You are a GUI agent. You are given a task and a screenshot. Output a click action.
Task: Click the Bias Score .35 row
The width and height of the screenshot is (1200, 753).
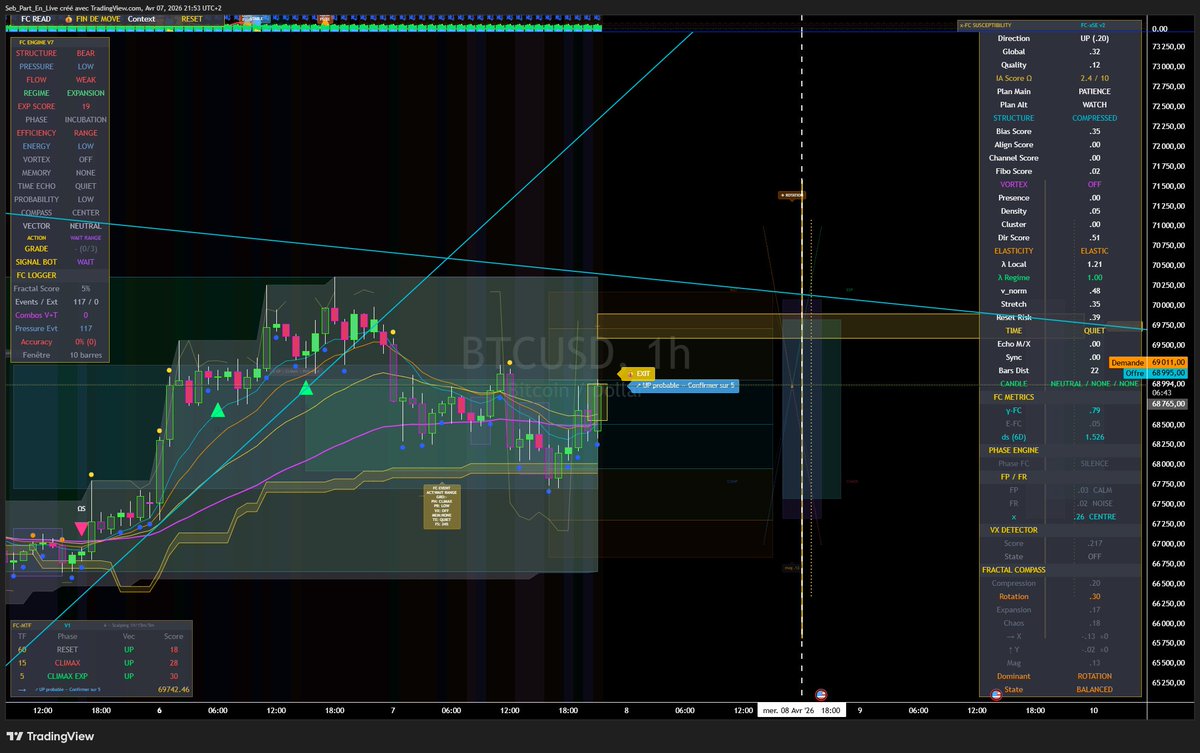[1060, 131]
